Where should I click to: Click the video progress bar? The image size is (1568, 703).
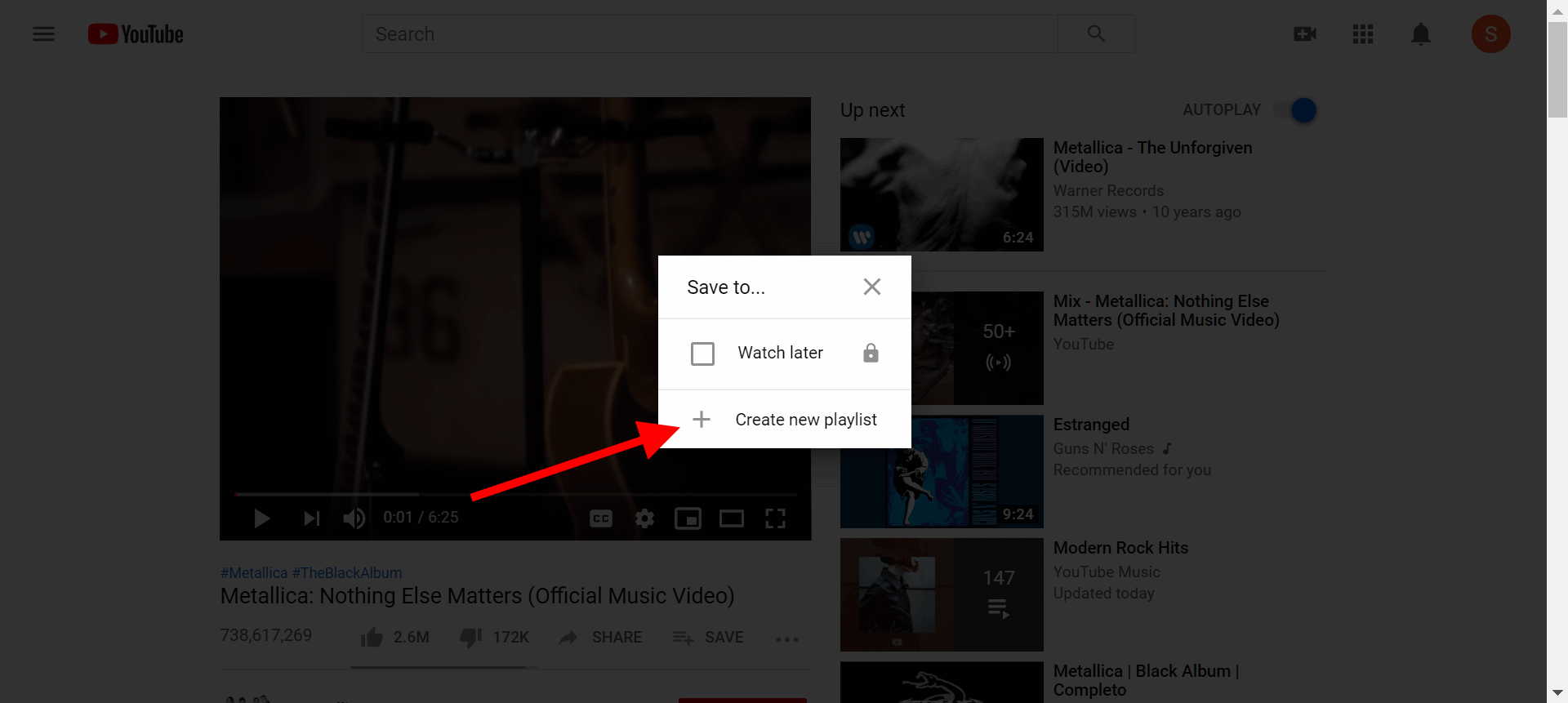pyautogui.click(x=515, y=494)
